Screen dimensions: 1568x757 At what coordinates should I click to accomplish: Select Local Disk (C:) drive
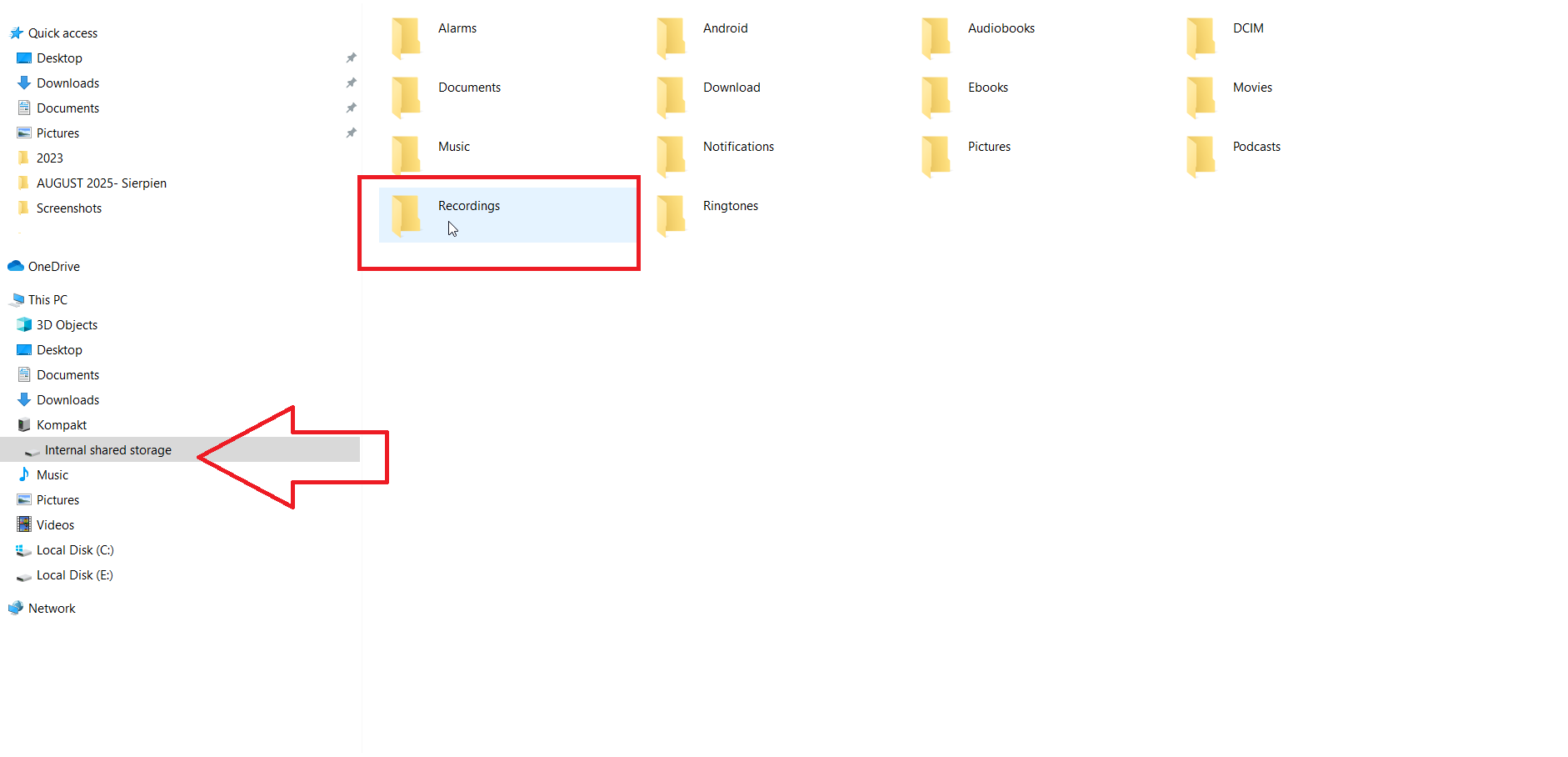coord(75,550)
